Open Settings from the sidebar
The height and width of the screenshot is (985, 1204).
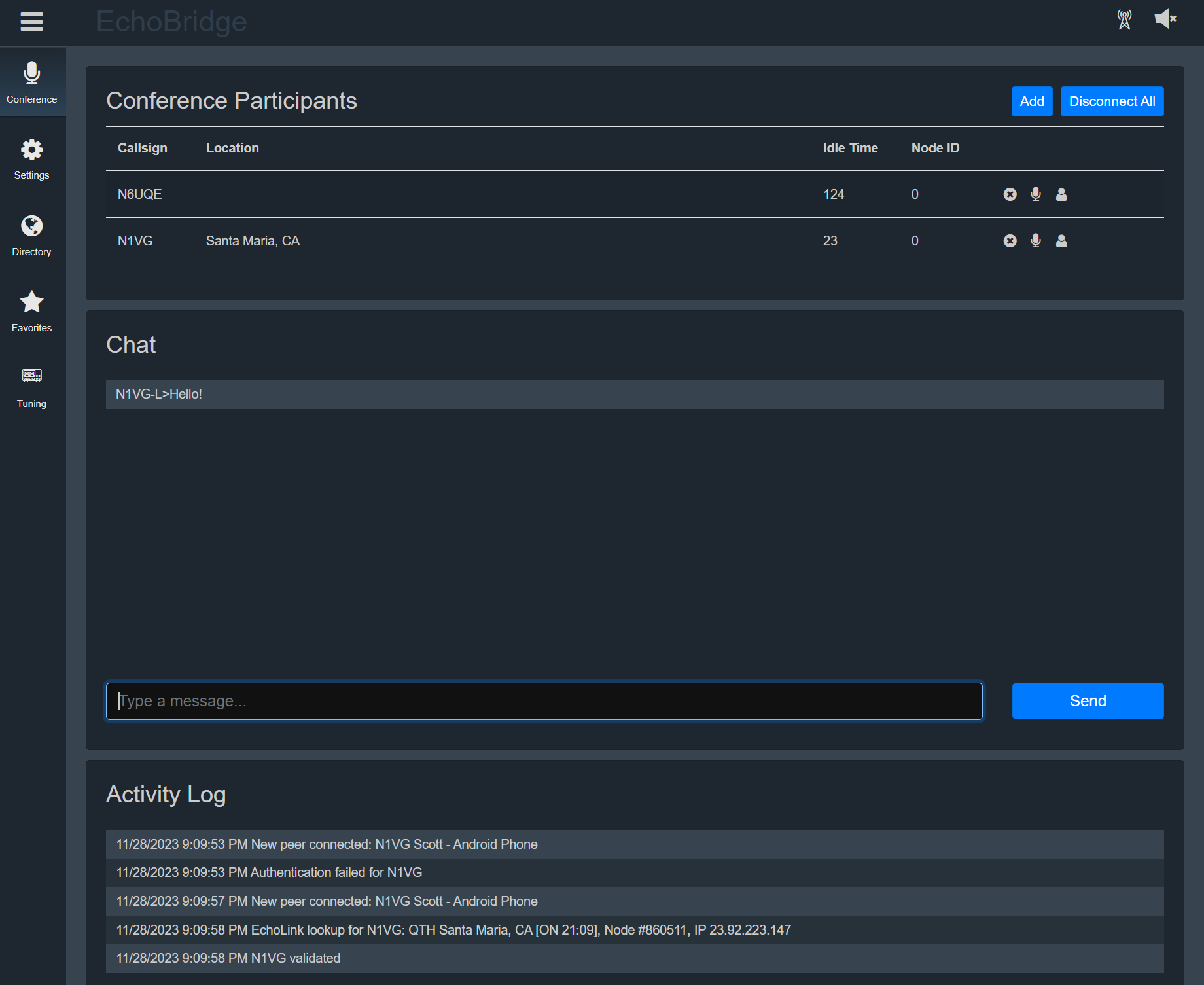tap(31, 159)
